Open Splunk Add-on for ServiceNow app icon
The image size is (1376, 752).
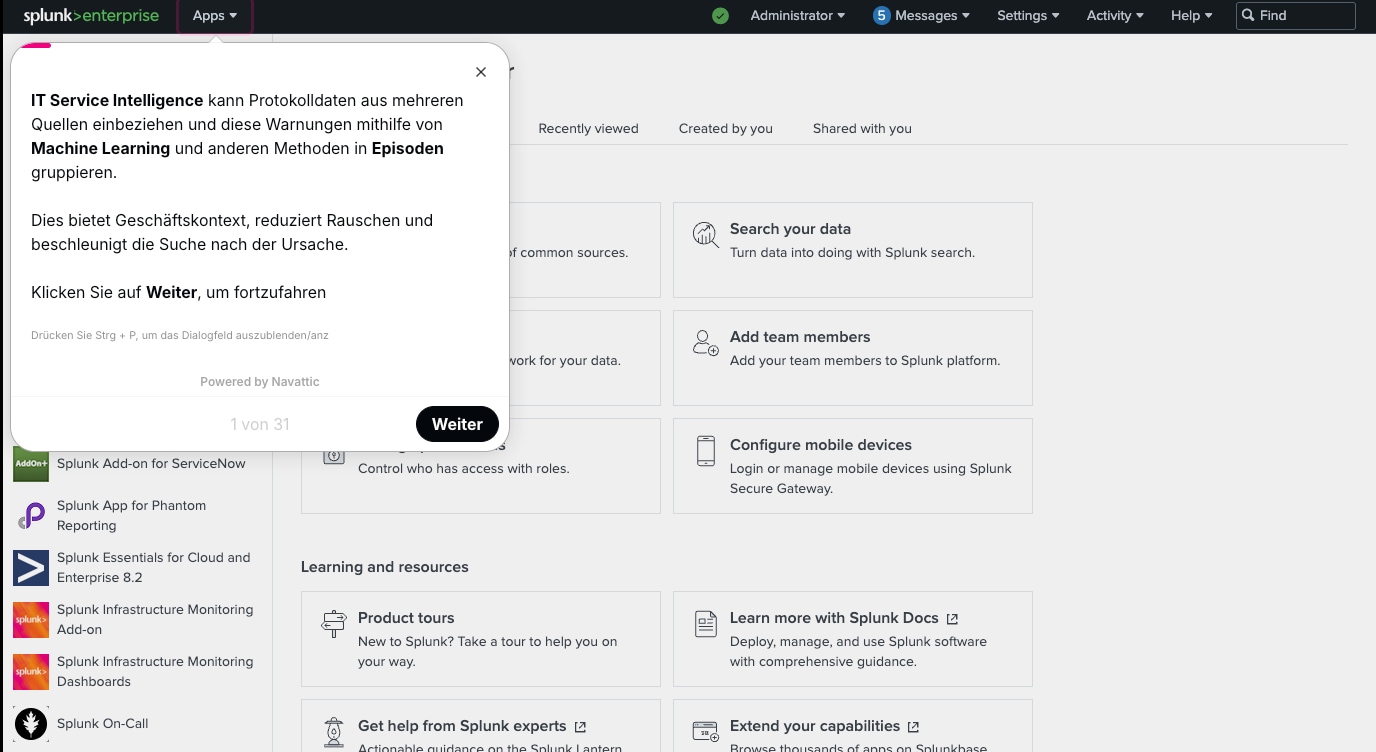pos(31,464)
